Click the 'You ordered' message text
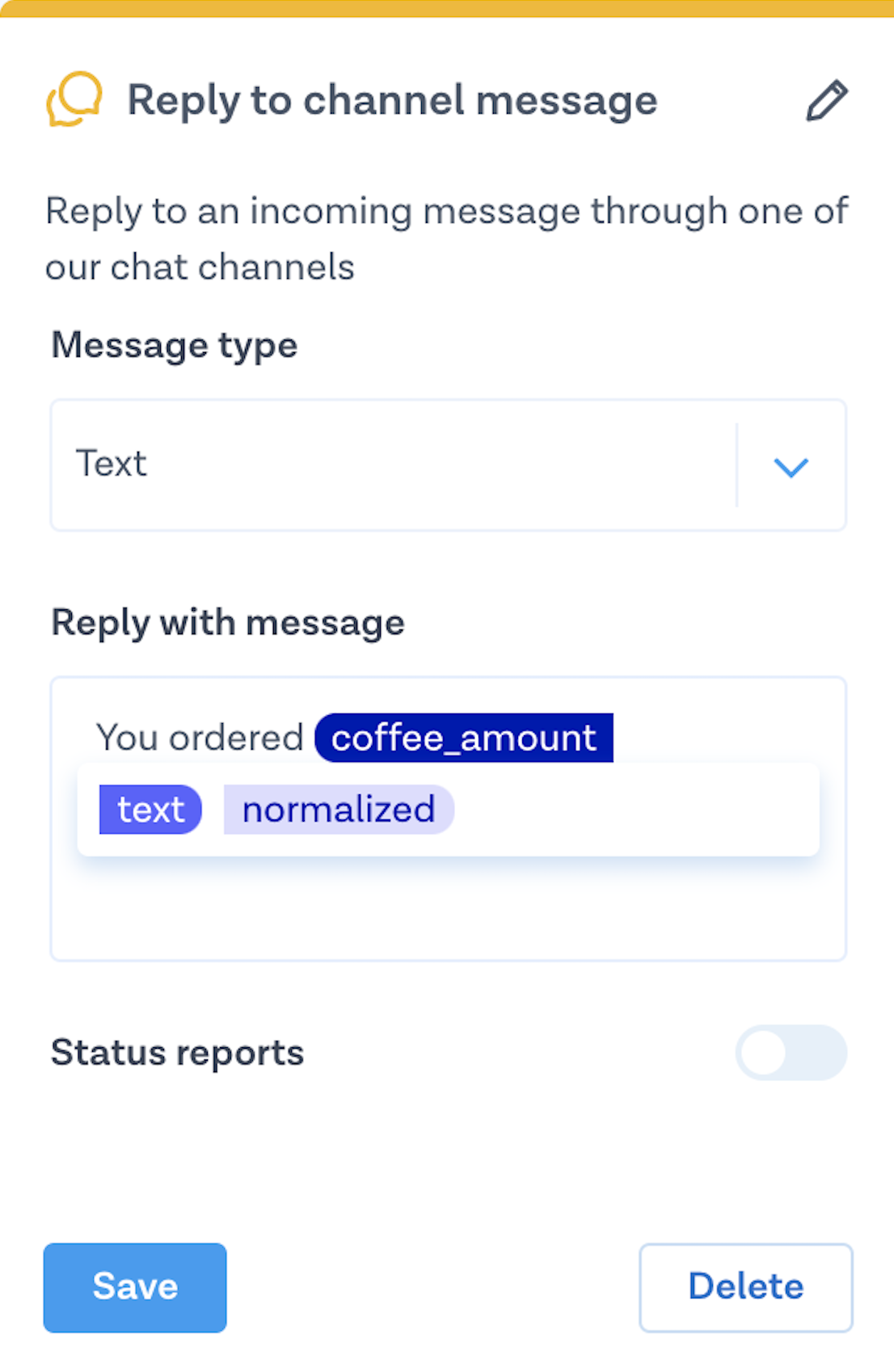Image resolution: width=894 pixels, height=1372 pixels. pyautogui.click(x=200, y=738)
